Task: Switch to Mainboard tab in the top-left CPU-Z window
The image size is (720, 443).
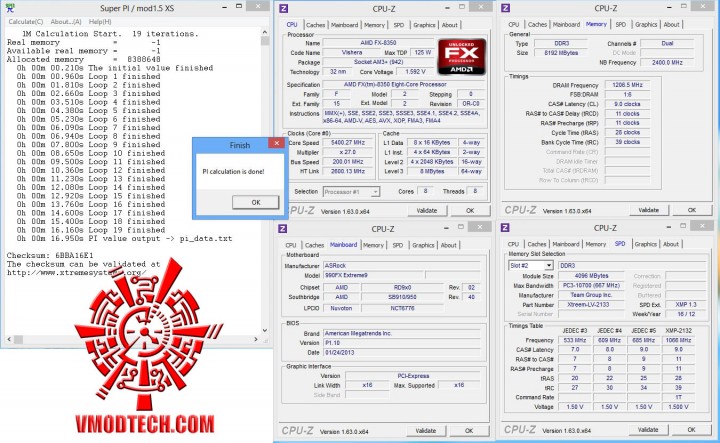Action: click(x=344, y=25)
